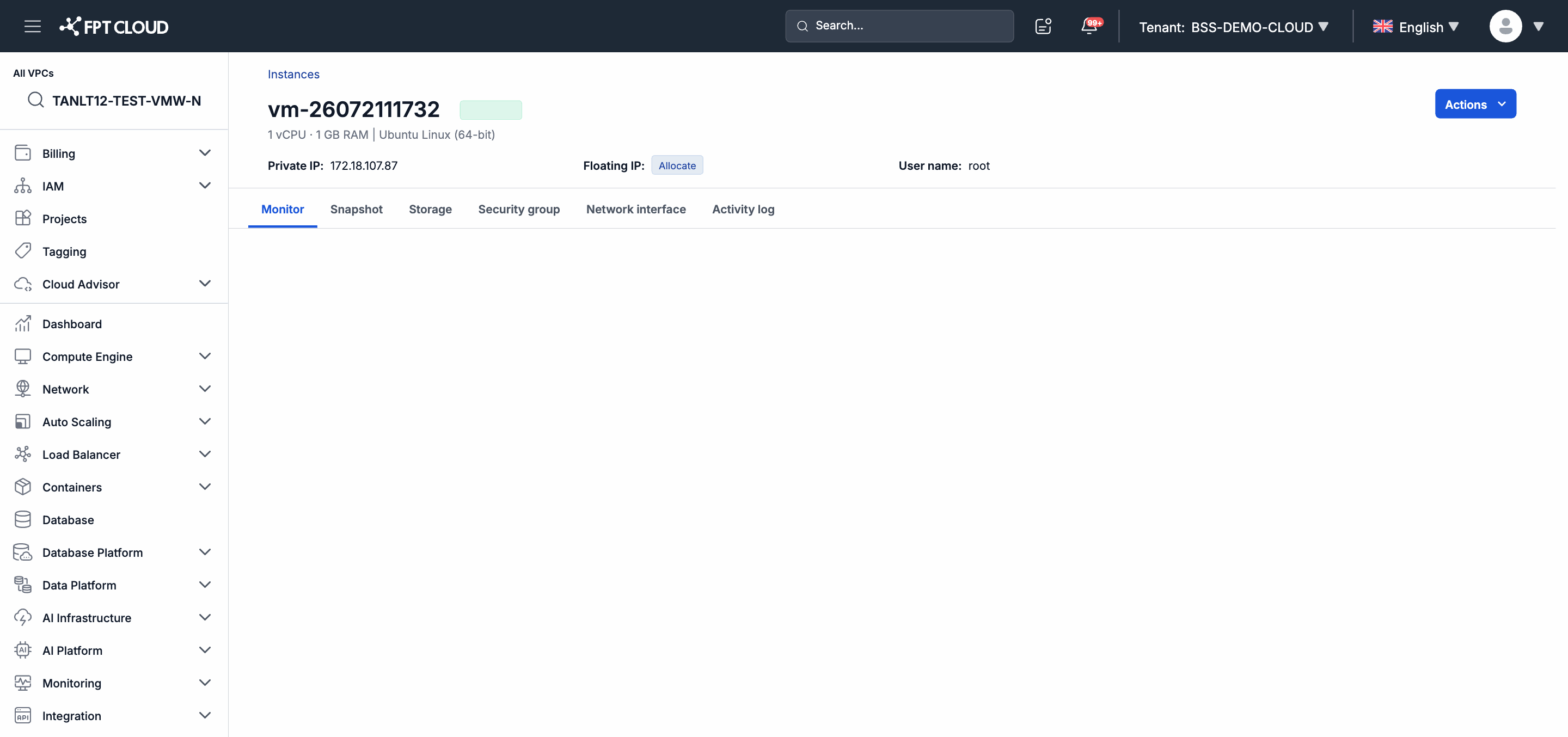
Task: Click the Billing wallet icon
Action: coord(22,153)
